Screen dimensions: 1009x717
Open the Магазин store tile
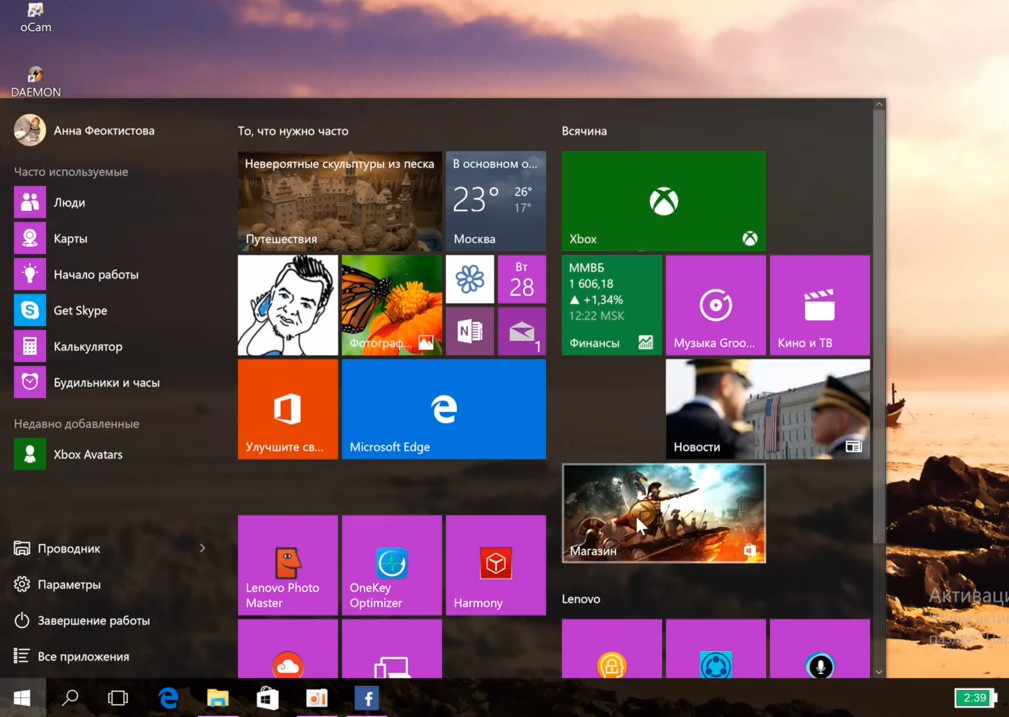[663, 513]
